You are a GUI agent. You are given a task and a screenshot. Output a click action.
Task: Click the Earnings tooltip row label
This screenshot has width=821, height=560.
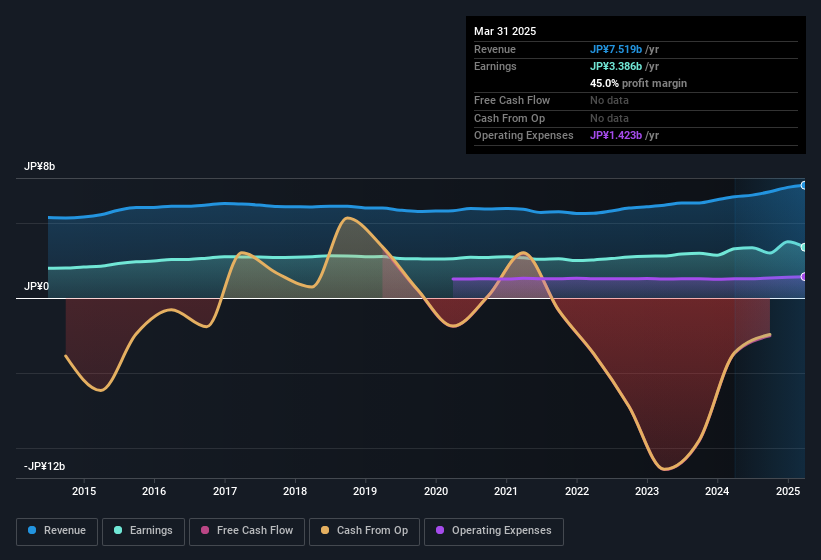(x=495, y=66)
